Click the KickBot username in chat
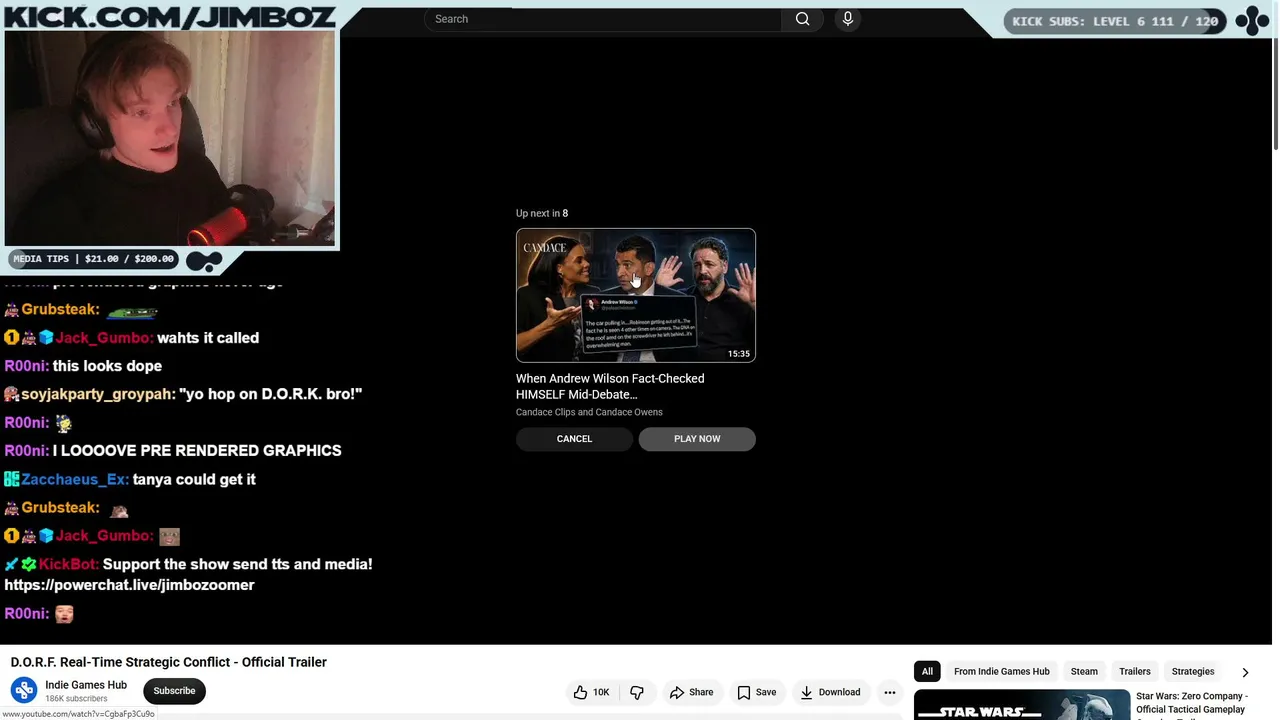The image size is (1280, 720). click(x=68, y=565)
